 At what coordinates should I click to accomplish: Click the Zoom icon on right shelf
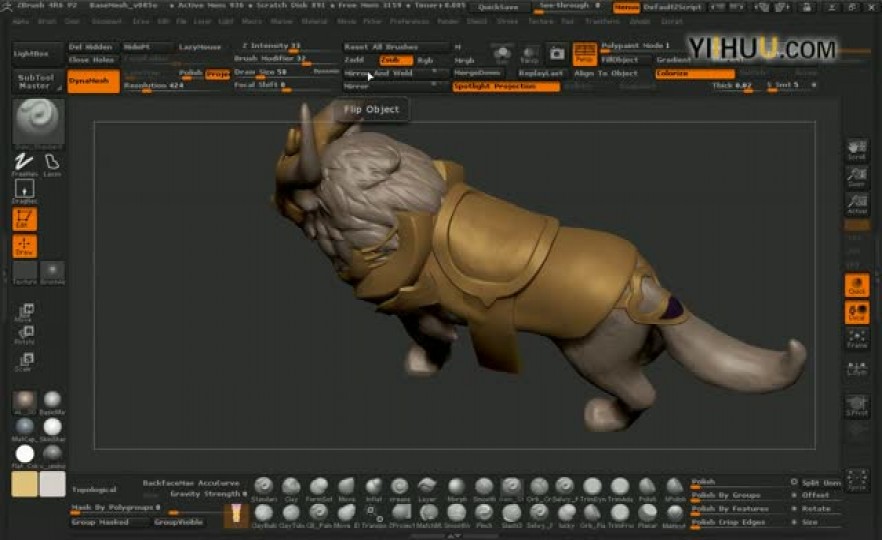[x=857, y=177]
